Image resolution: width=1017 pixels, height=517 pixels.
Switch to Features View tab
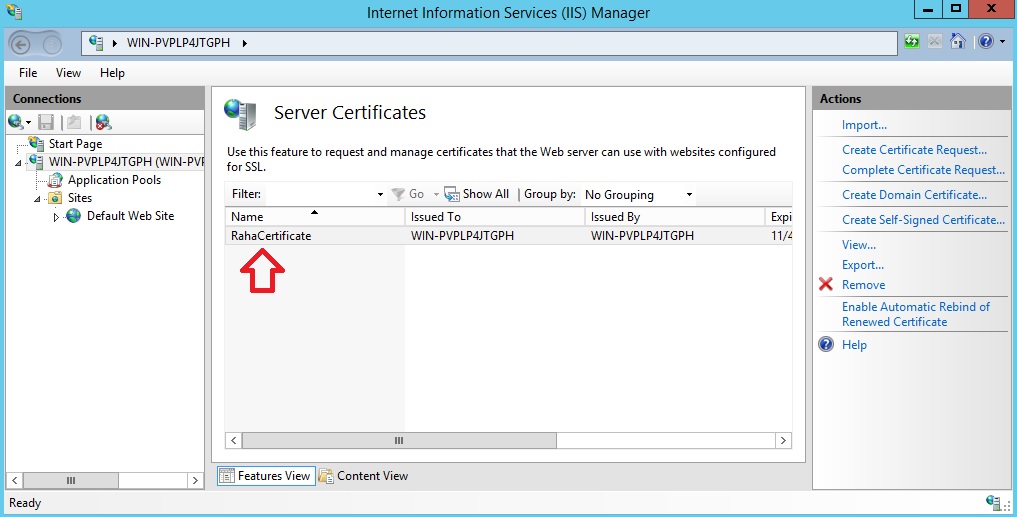pyautogui.click(x=266, y=476)
